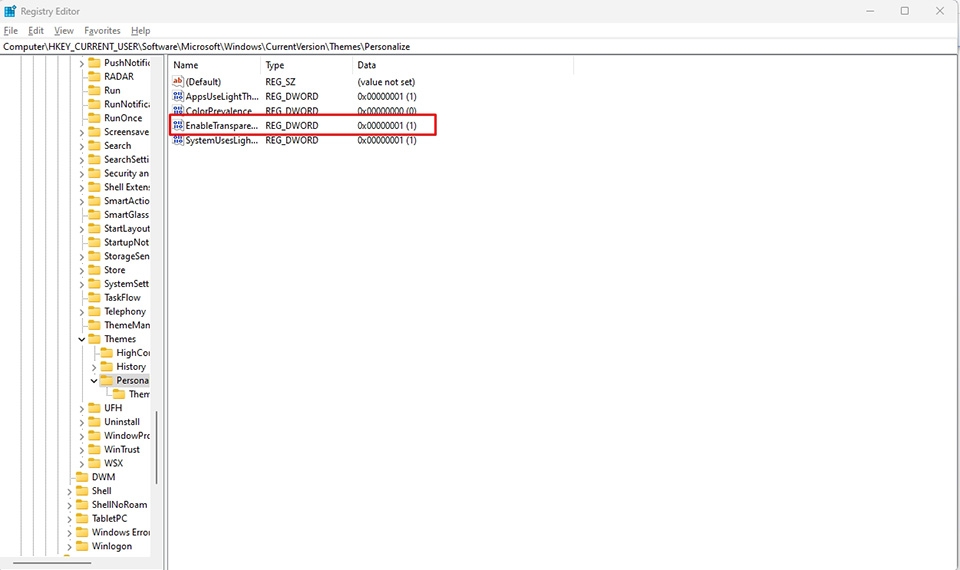Image resolution: width=960 pixels, height=570 pixels.
Task: Select the EnableTranspare... value name
Action: pos(222,126)
